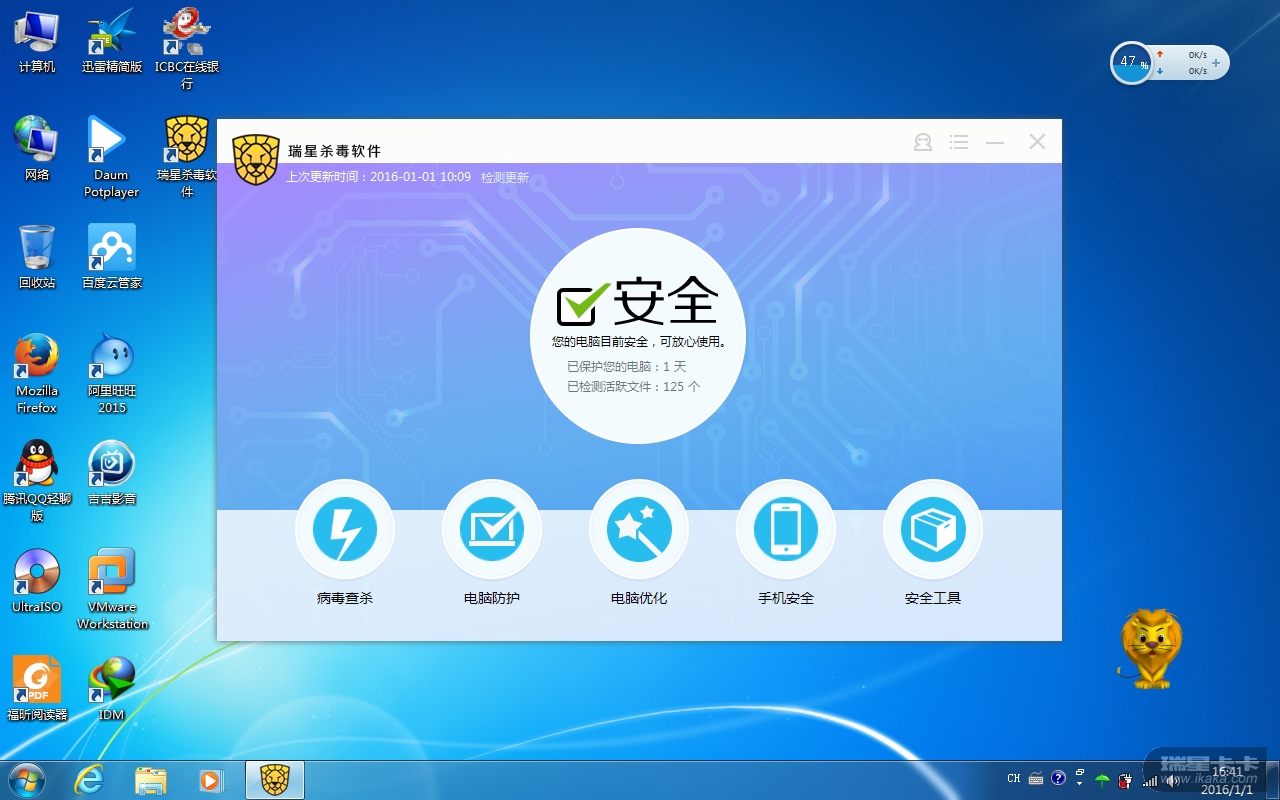
Task: Select the 瑞星杀毒软件 desktop shortcut
Action: pos(187,157)
